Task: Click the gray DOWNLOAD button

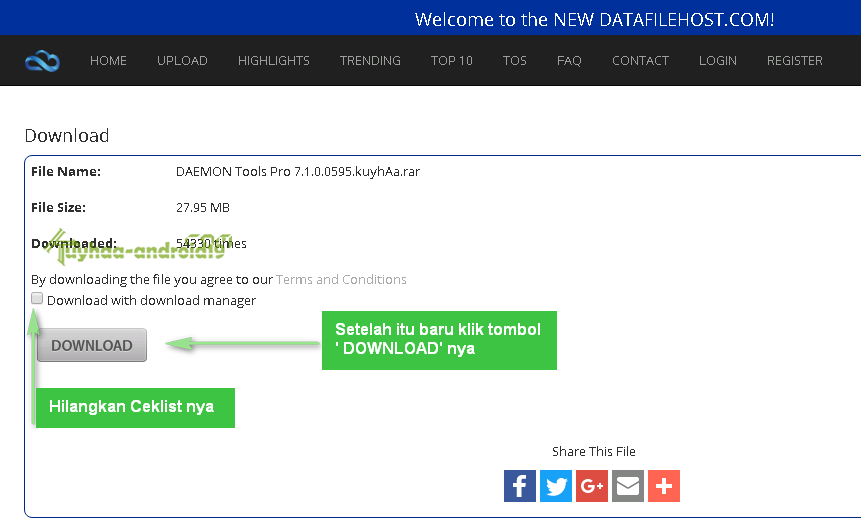Action: (x=92, y=345)
